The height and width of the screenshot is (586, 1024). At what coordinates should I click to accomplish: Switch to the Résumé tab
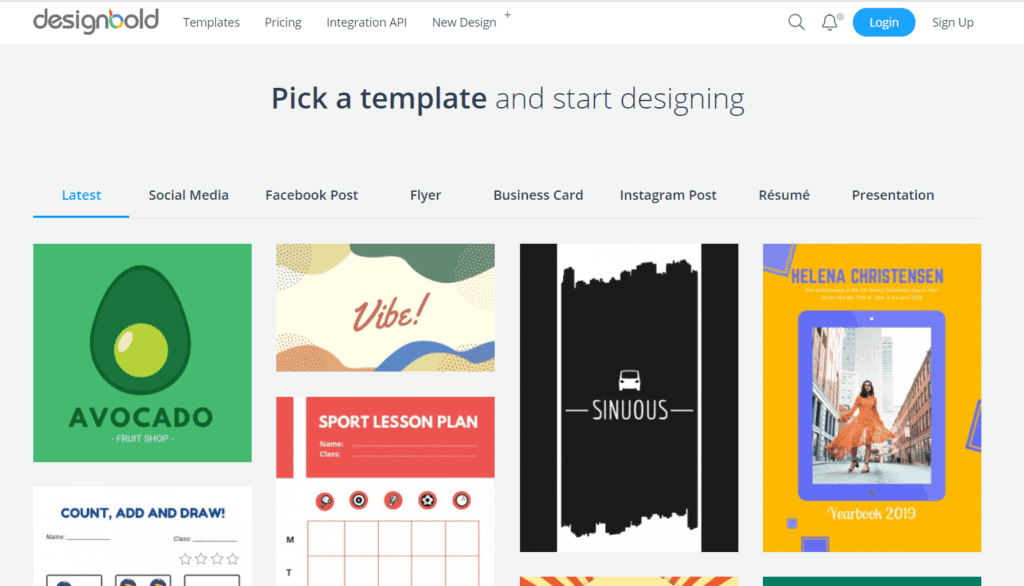(783, 195)
